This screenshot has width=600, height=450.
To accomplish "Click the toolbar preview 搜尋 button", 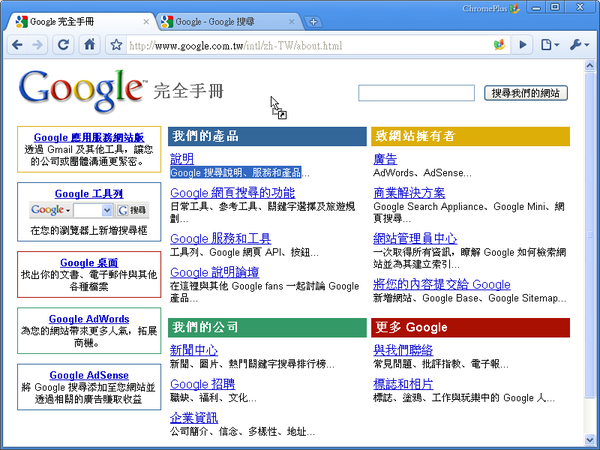I will [132, 210].
